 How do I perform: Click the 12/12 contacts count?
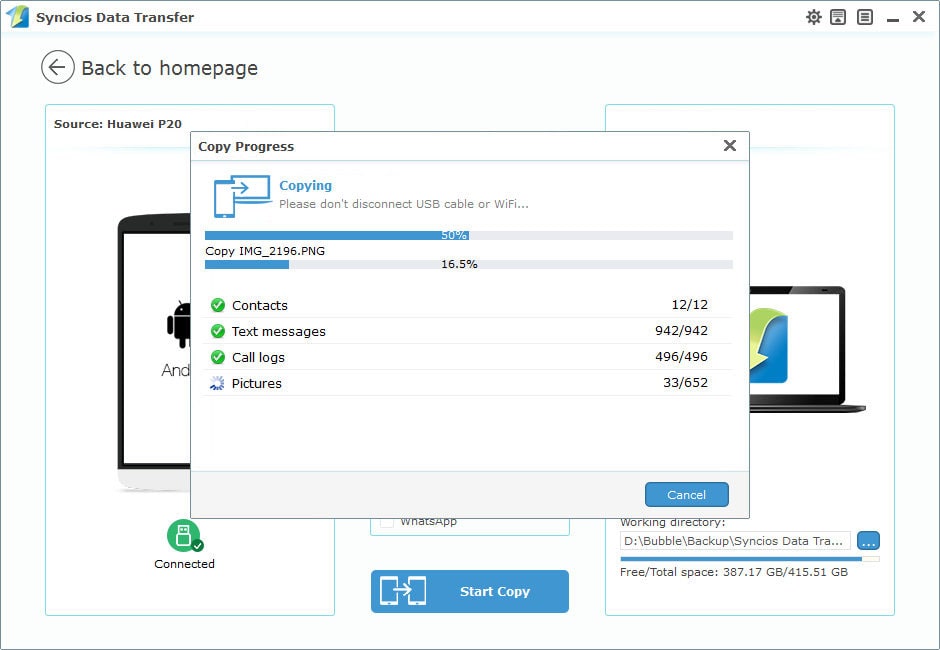pos(689,305)
